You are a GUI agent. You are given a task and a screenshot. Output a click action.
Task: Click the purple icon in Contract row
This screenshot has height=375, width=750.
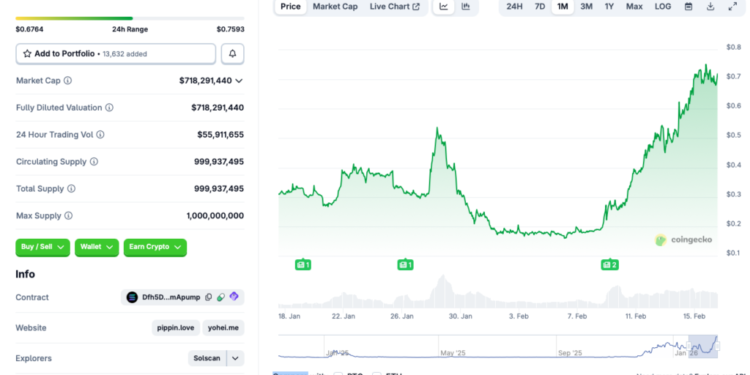pyautogui.click(x=233, y=297)
